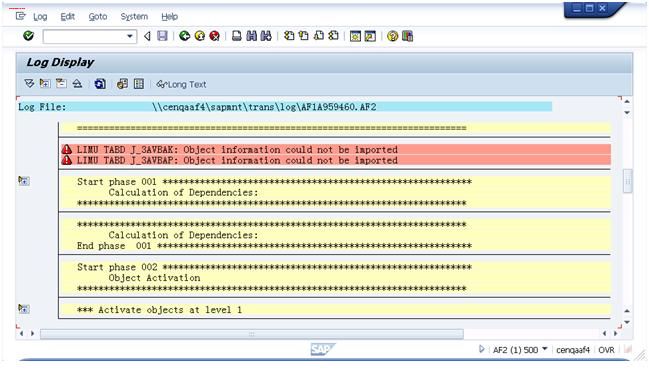
Task: Click the Find Next binoculars icon
Action: coord(266,36)
